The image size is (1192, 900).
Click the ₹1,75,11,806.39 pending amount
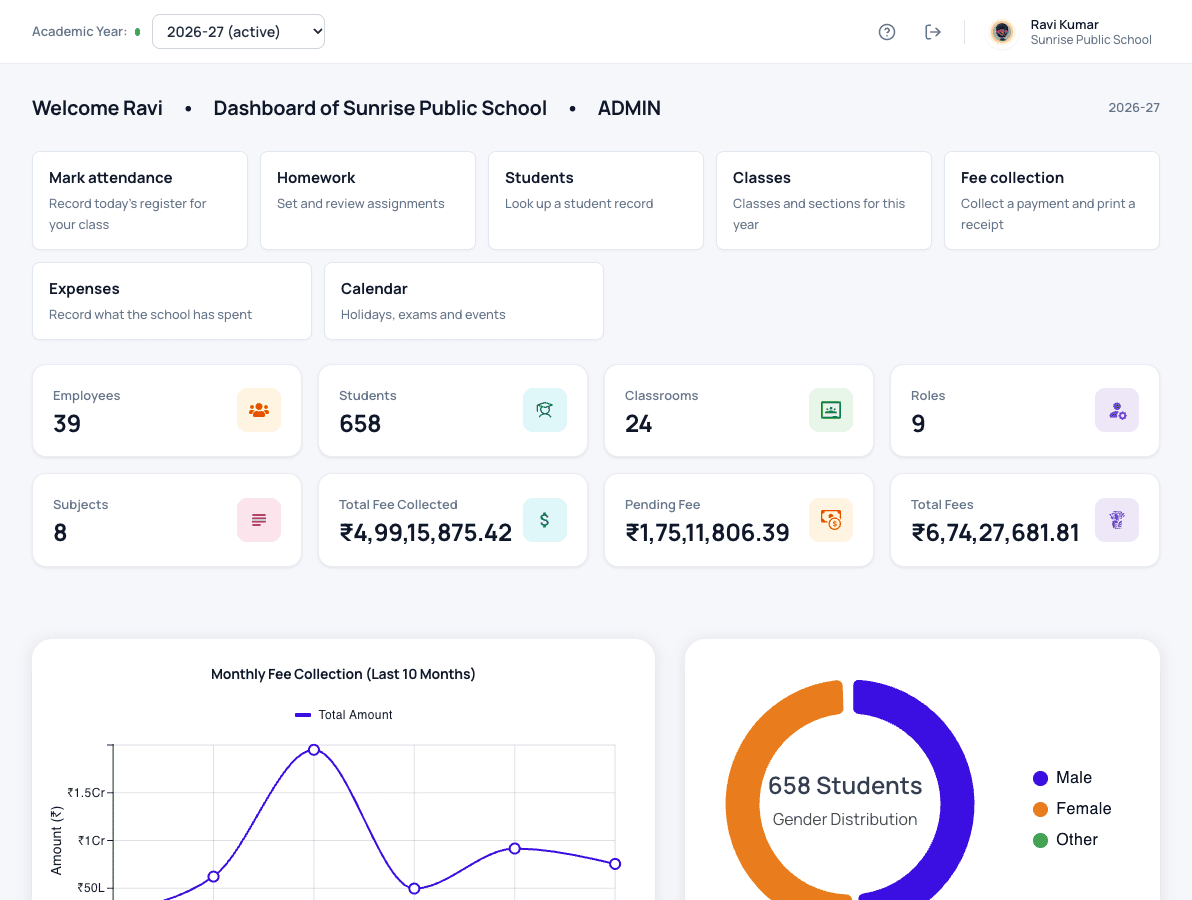[x=707, y=533]
